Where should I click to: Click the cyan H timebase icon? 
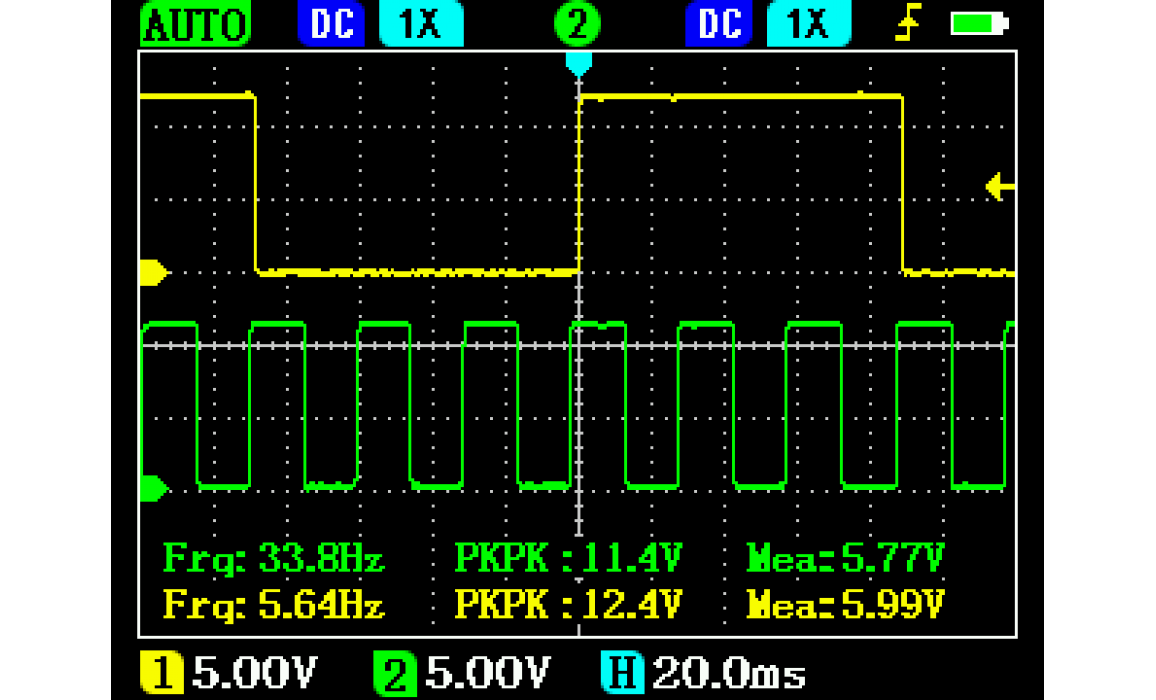[x=622, y=674]
